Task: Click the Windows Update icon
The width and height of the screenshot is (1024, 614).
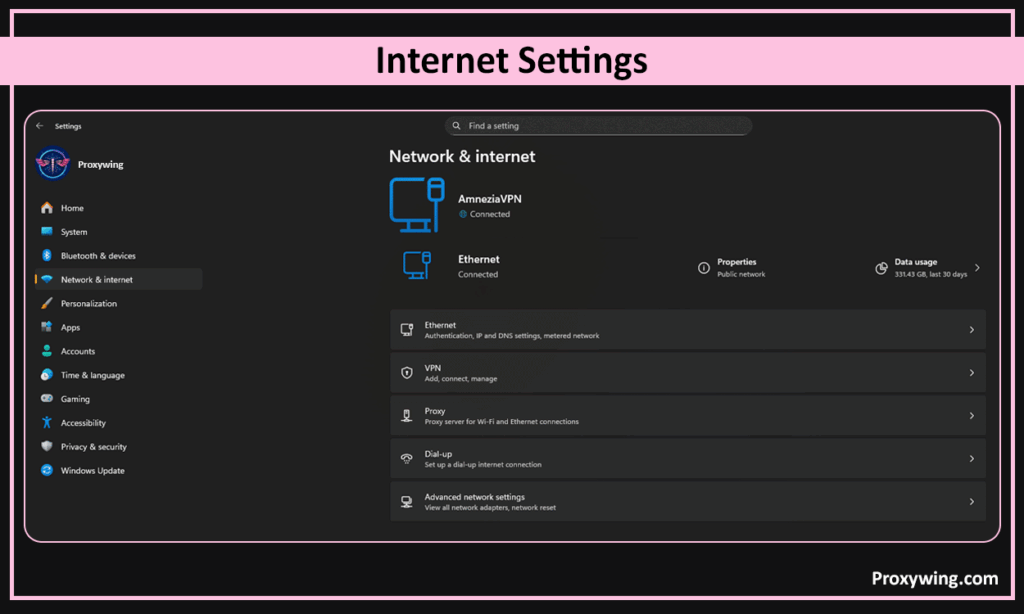Action: pos(46,471)
